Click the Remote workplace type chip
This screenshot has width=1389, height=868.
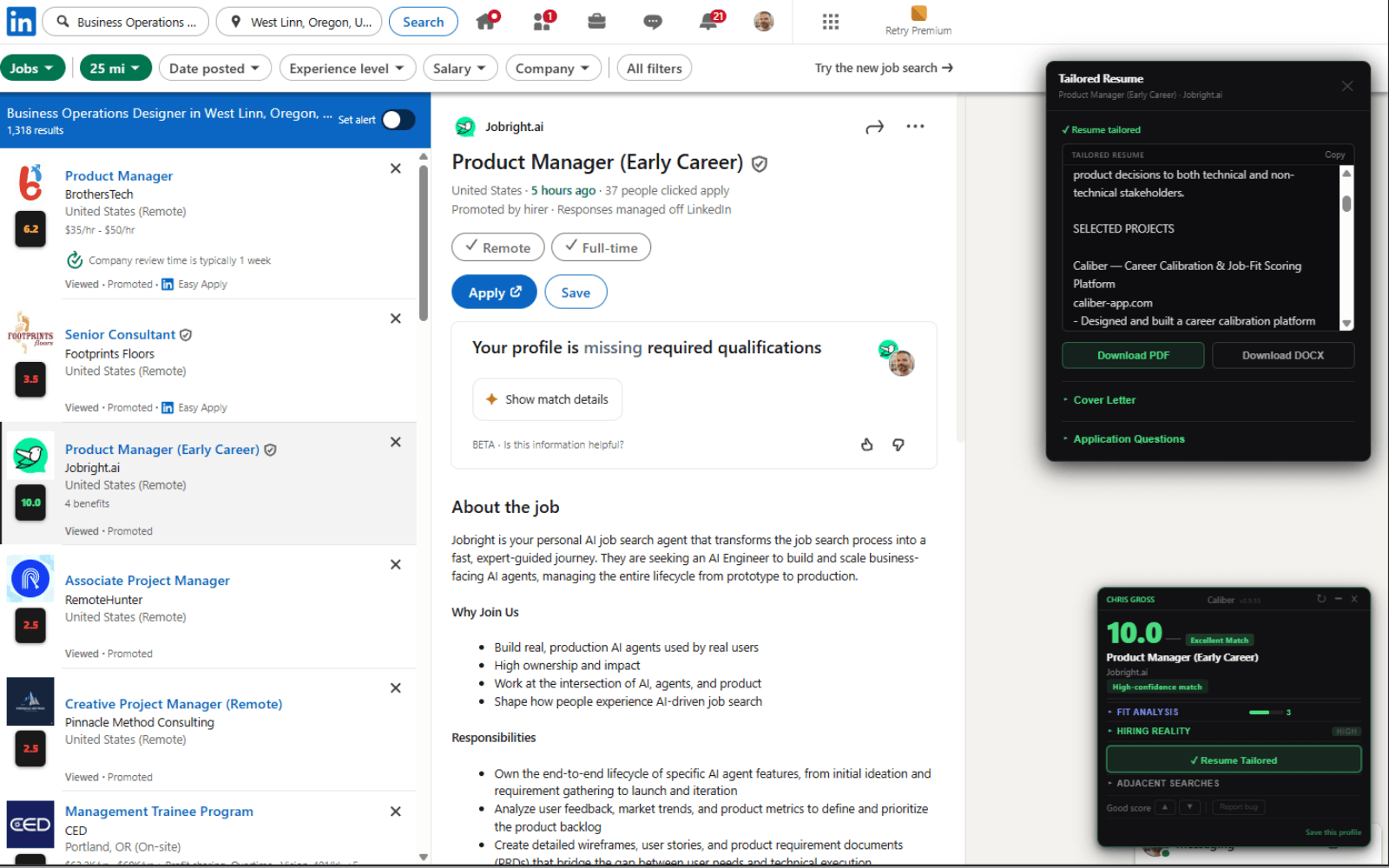click(497, 247)
